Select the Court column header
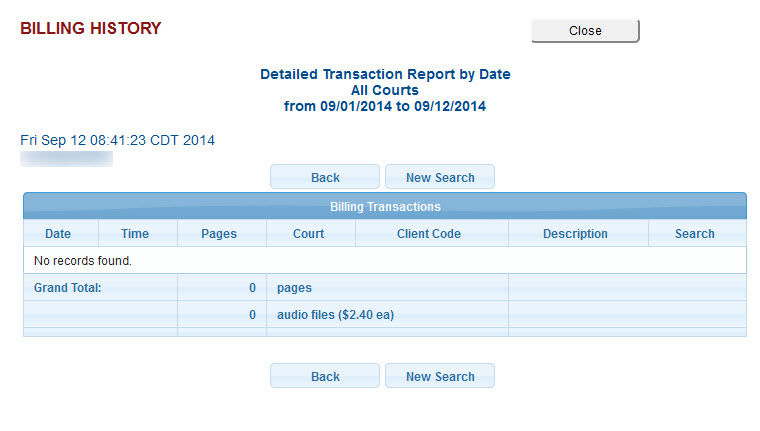 coord(308,234)
